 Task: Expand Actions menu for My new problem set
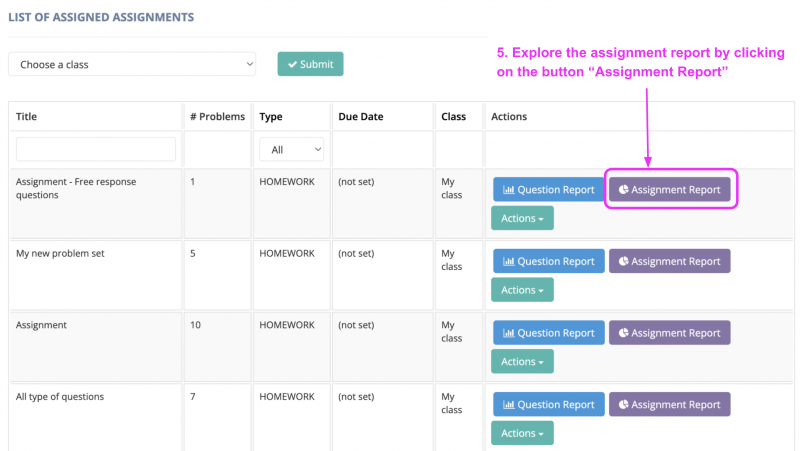click(x=522, y=290)
